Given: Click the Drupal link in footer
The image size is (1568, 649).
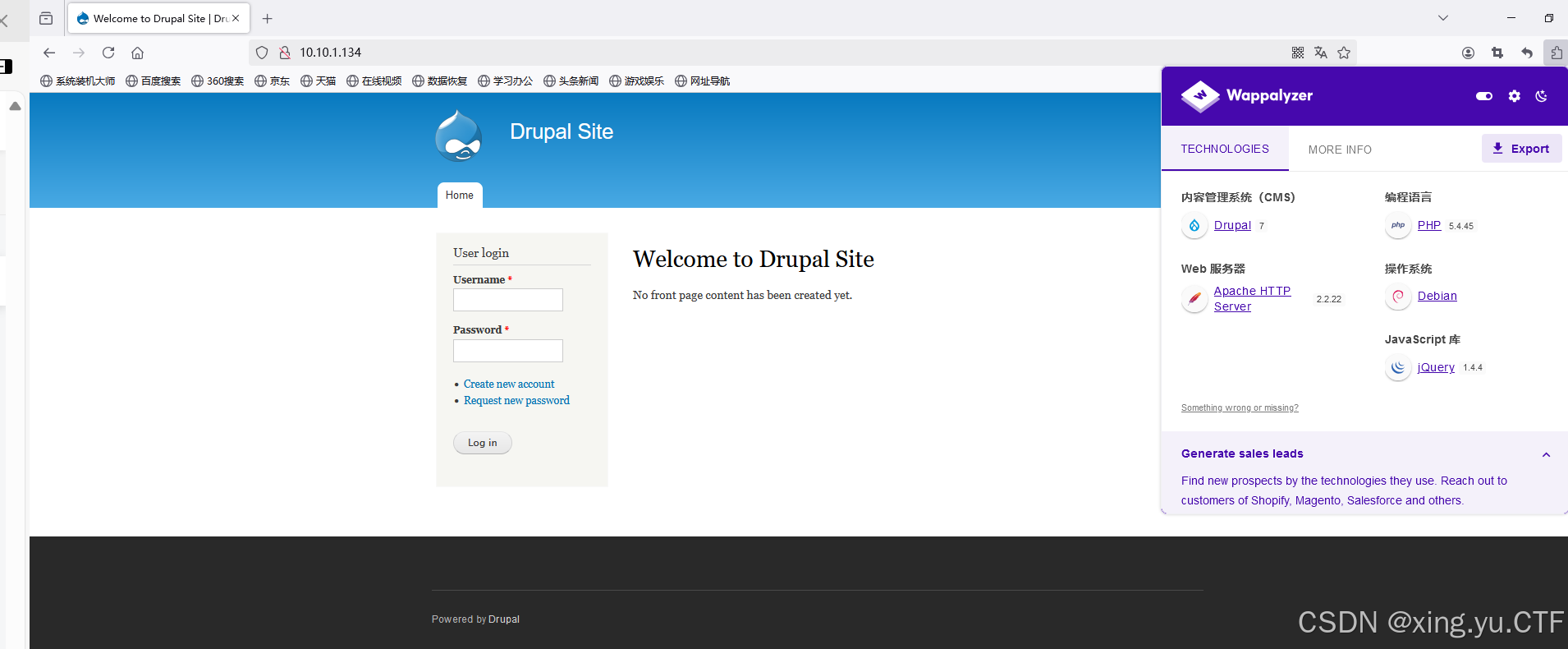Looking at the screenshot, I should pos(504,619).
